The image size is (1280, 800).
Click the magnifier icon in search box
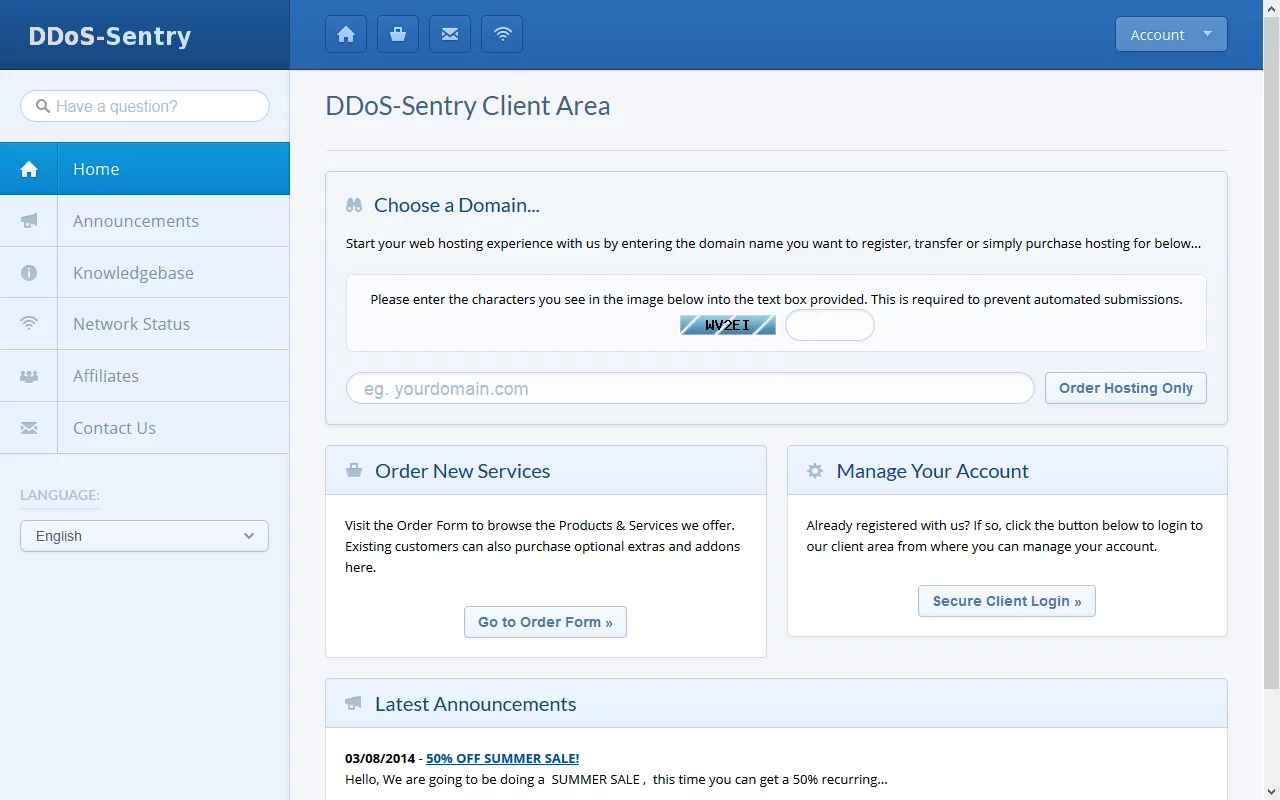coord(43,106)
